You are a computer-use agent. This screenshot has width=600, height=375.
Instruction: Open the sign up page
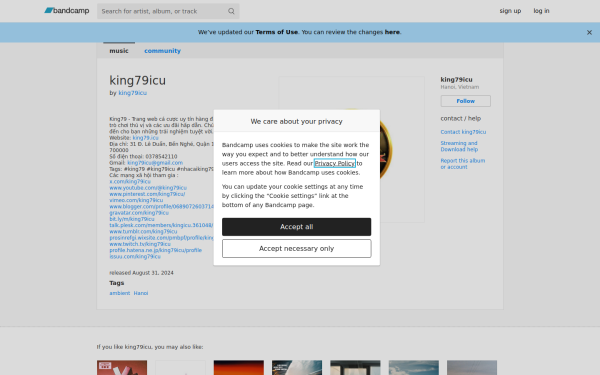click(x=510, y=11)
